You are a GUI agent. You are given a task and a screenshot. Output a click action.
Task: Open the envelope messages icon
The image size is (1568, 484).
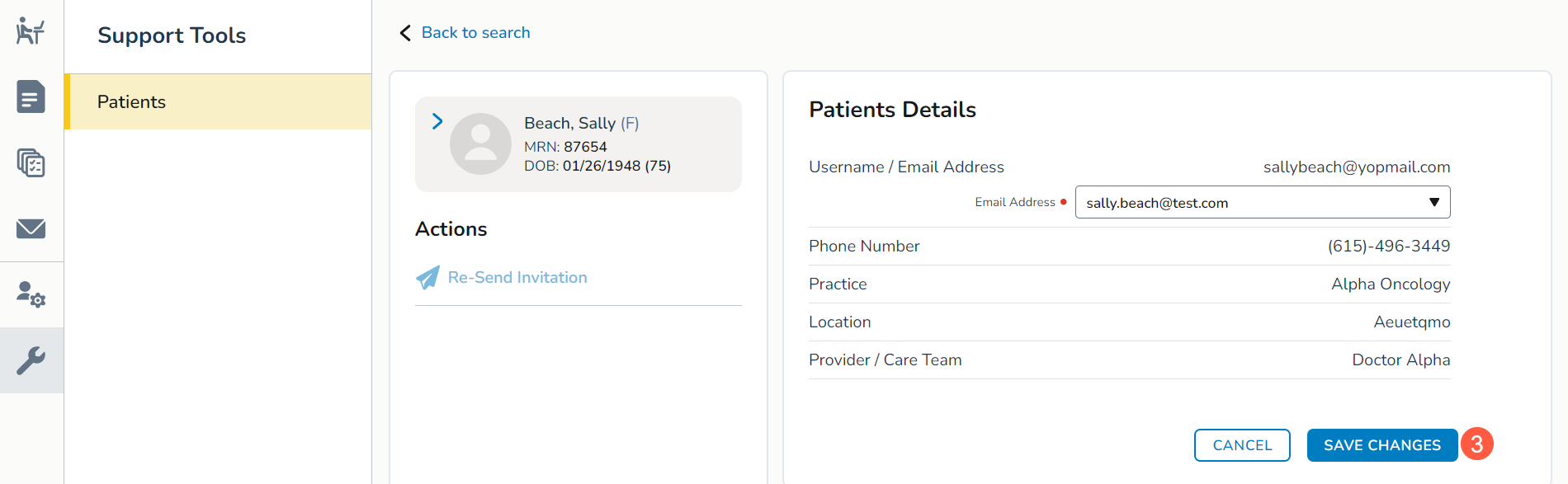pos(31,228)
